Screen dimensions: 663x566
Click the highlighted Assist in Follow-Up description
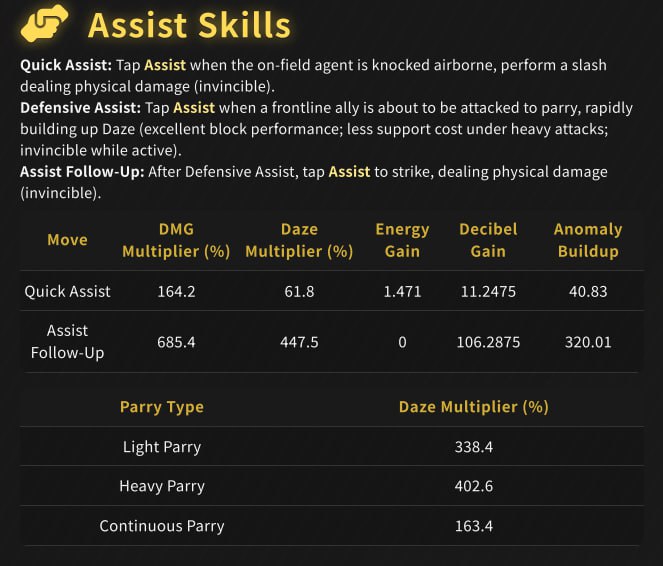[x=349, y=172]
